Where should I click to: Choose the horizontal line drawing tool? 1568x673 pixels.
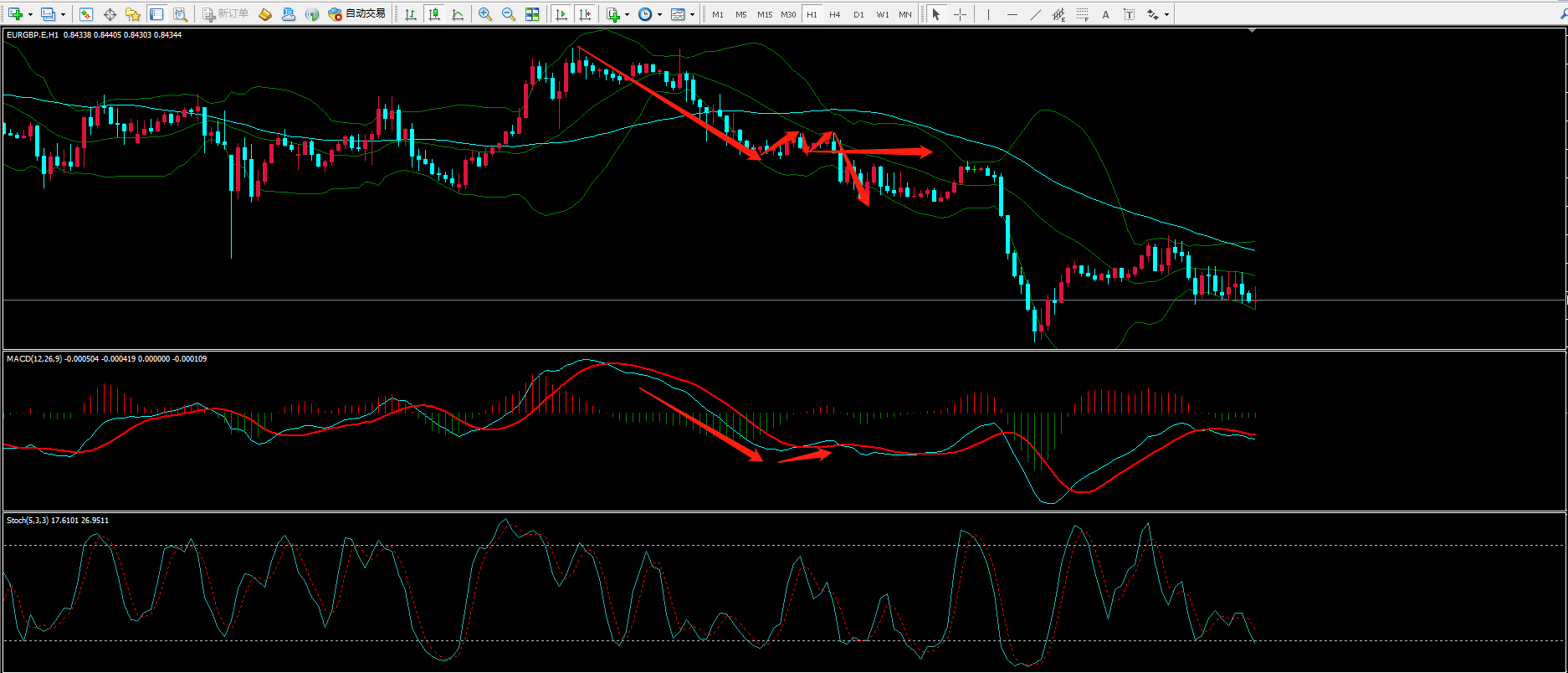[1012, 14]
